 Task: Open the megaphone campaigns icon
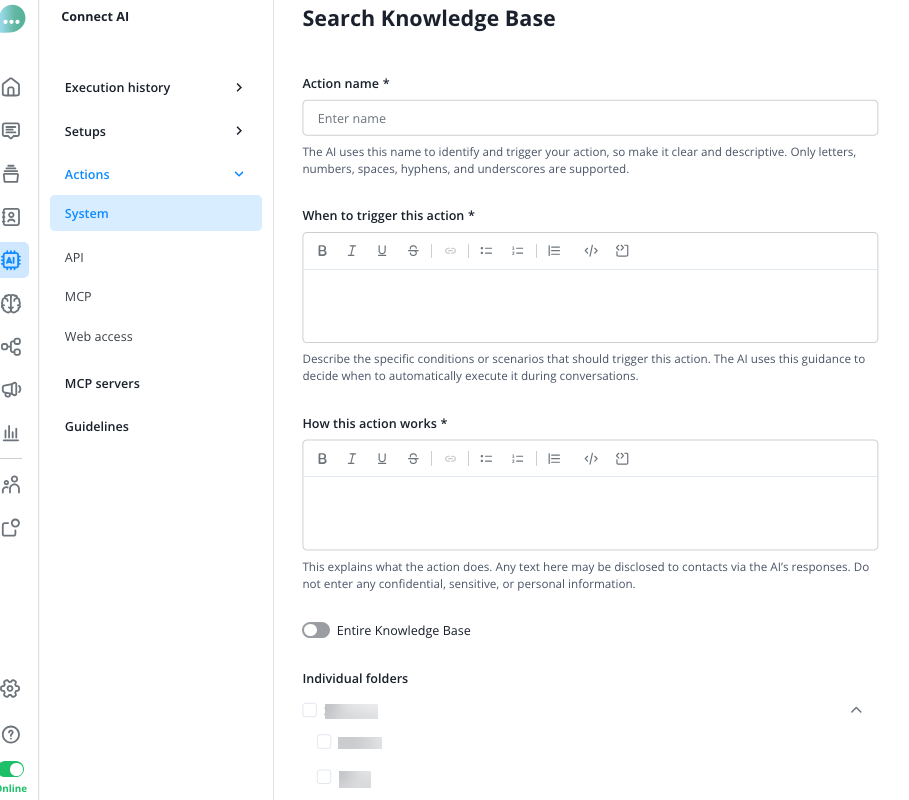[x=11, y=390]
